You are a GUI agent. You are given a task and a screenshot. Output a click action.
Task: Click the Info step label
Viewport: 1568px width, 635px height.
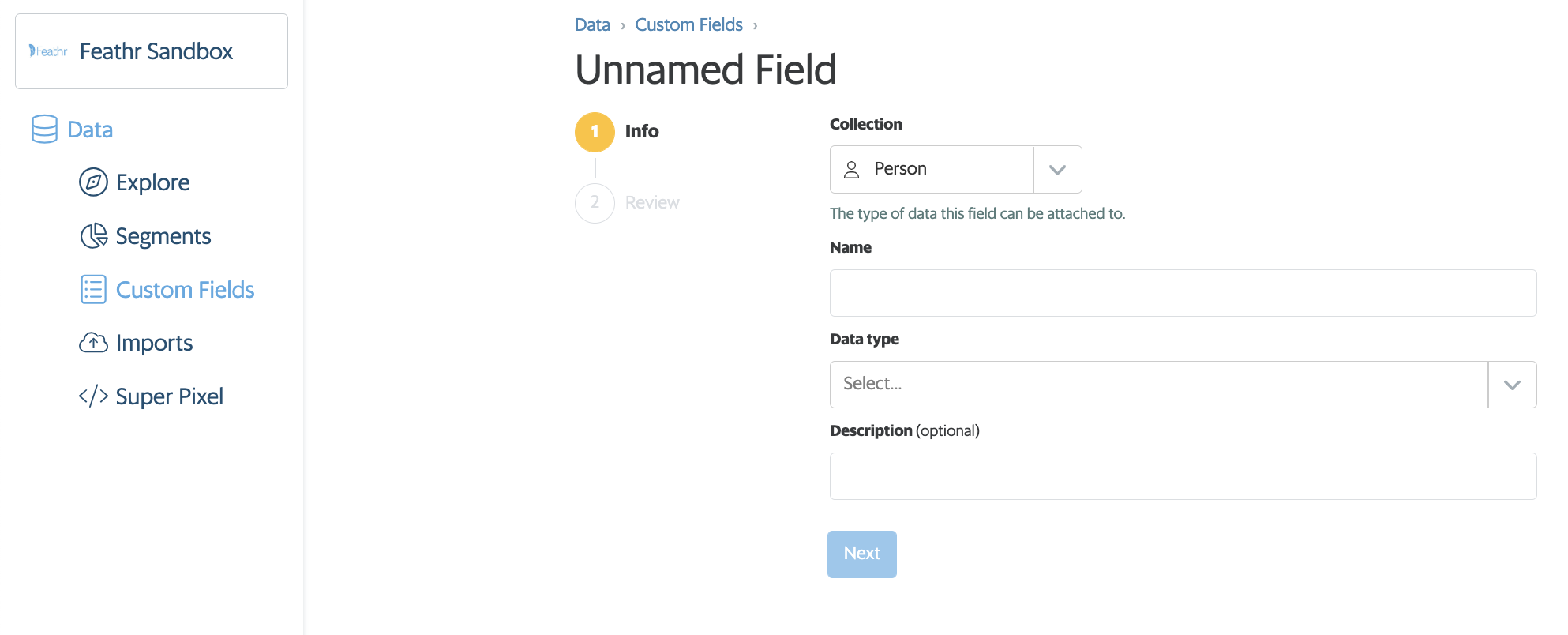[x=642, y=132]
